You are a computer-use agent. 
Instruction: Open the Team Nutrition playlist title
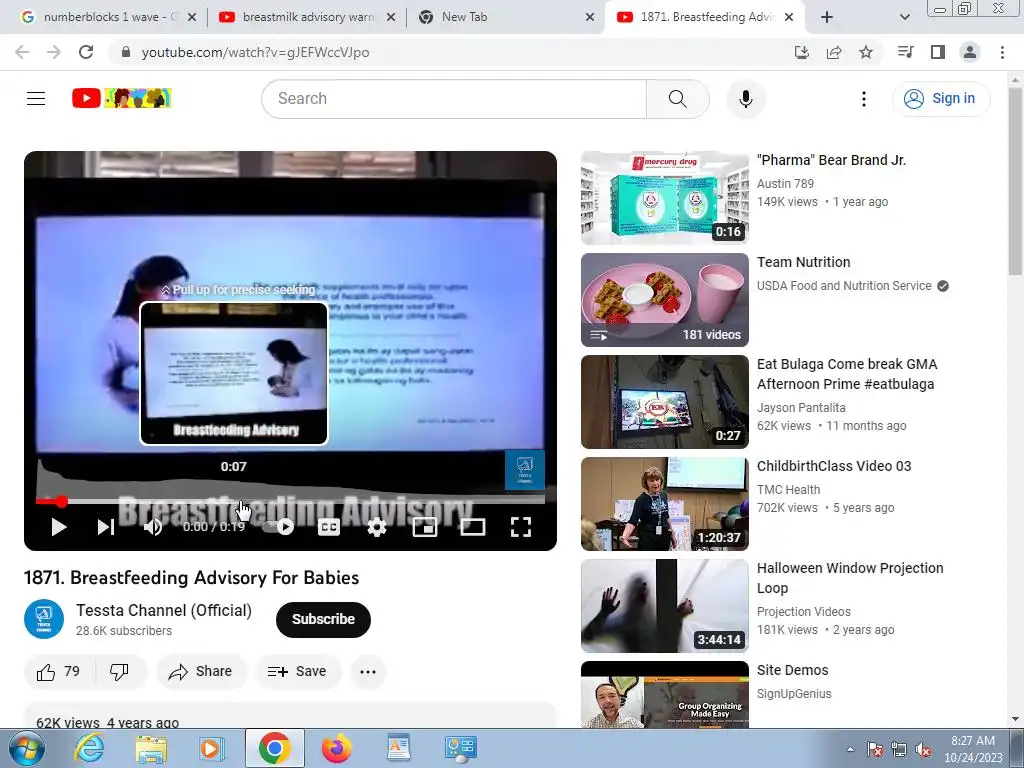(x=803, y=262)
